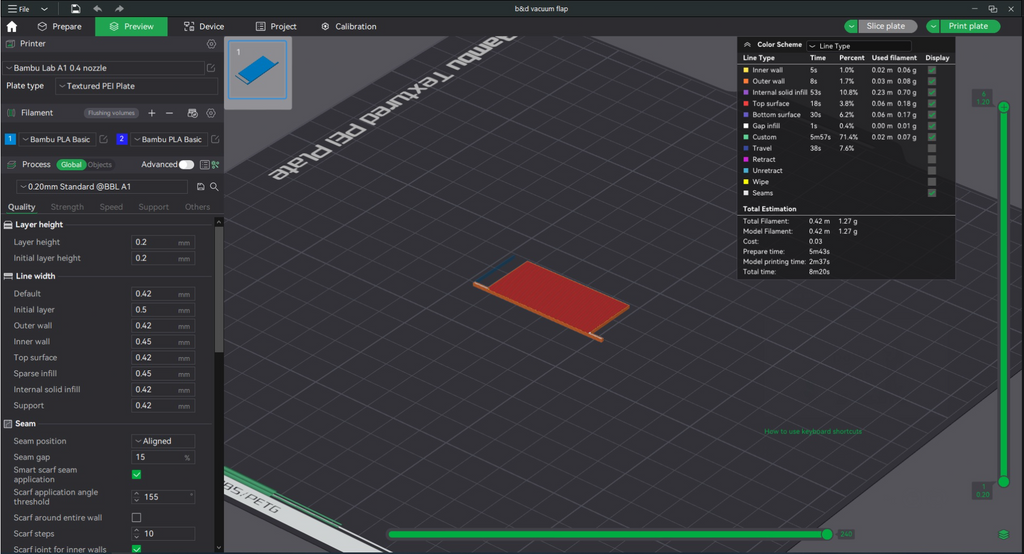Open filament settings gear icon
The width and height of the screenshot is (1024, 554).
tap(211, 113)
